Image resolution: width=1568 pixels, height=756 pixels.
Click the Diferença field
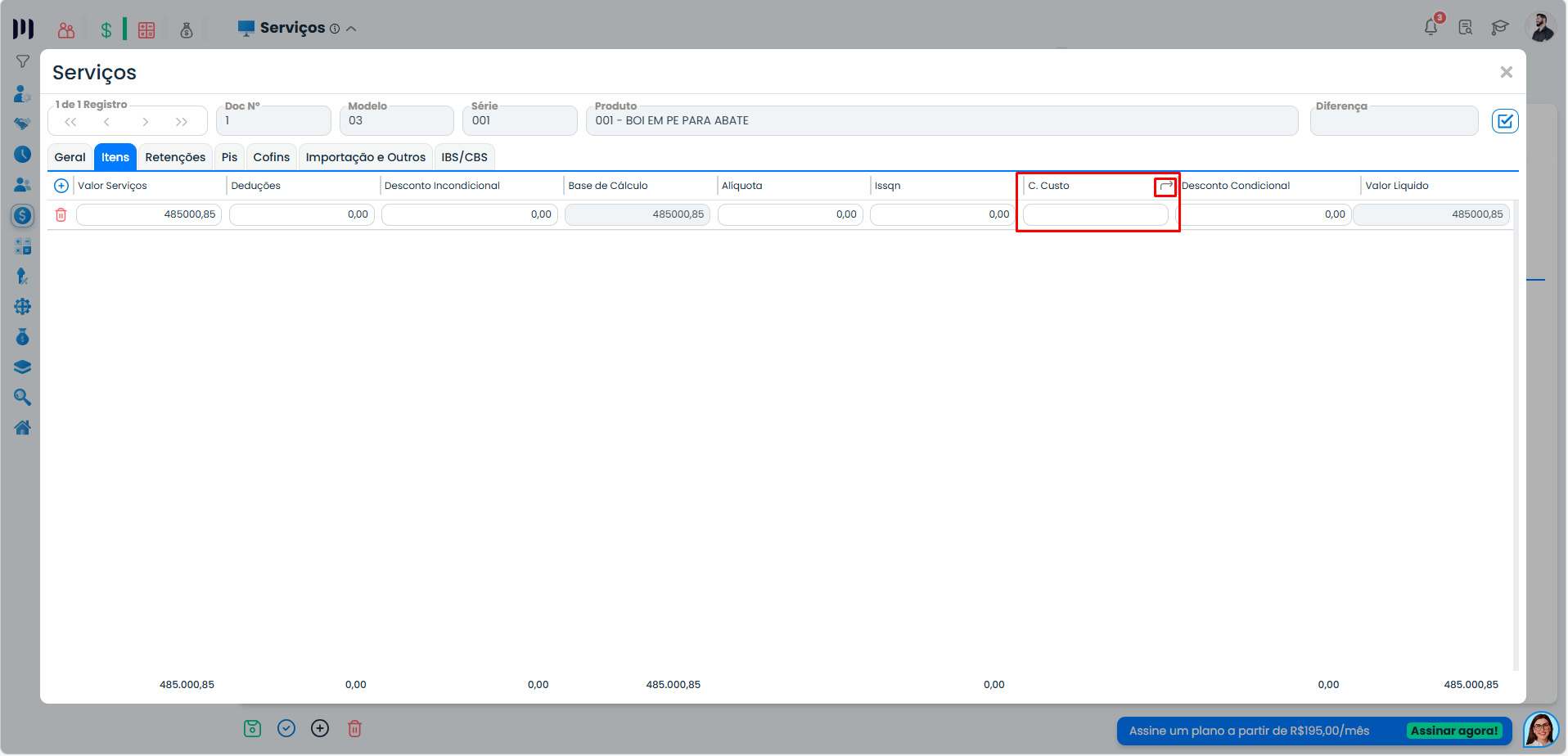(x=1394, y=120)
